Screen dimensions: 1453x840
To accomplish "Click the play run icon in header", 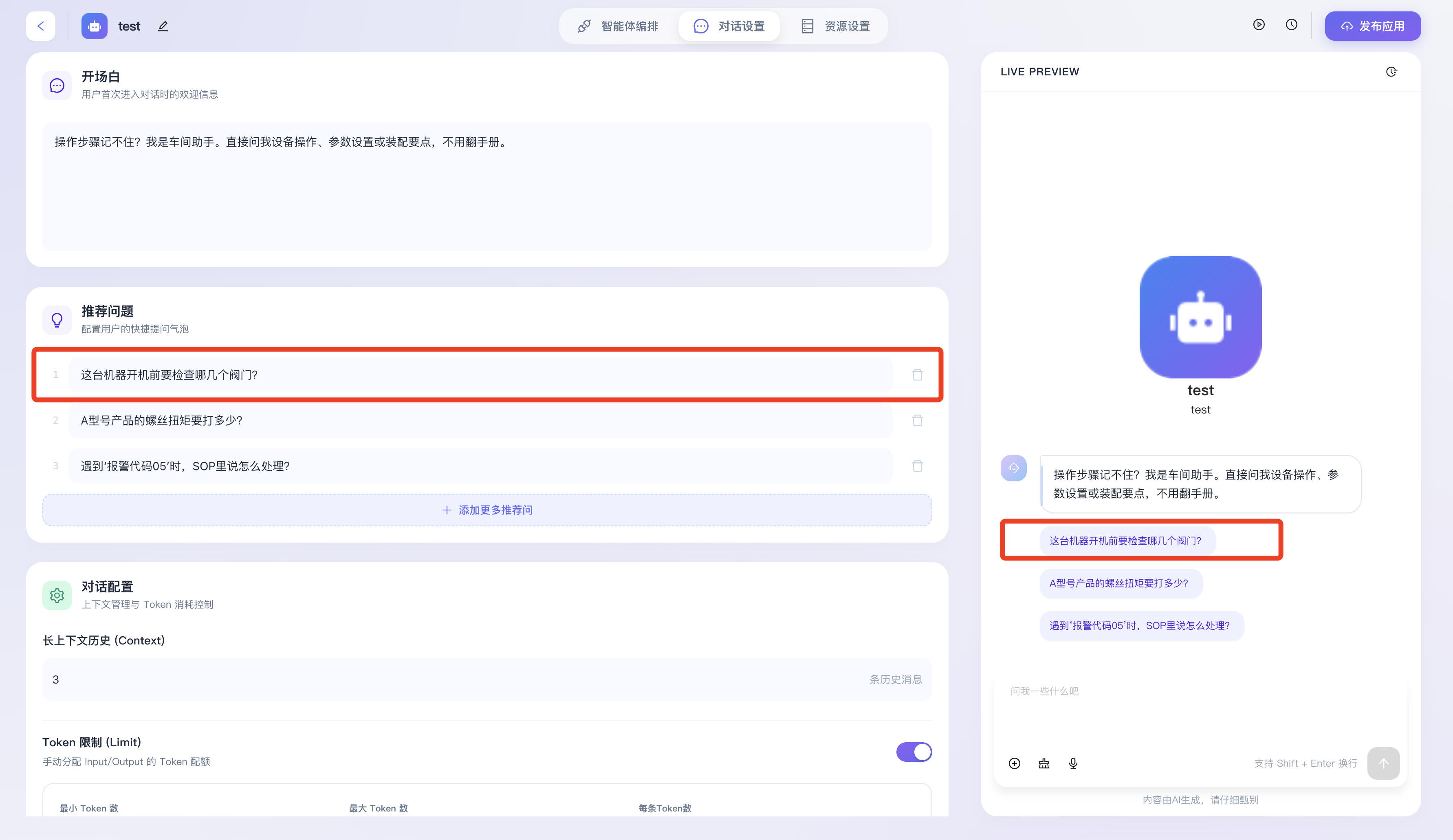I will 1259,25.
